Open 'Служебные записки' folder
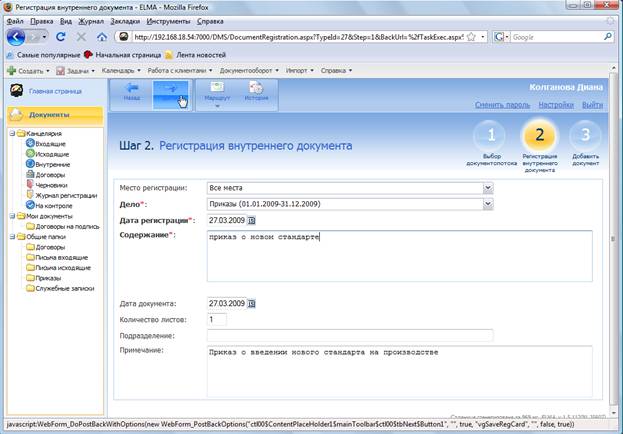The height and width of the screenshot is (434, 623). coord(60,288)
